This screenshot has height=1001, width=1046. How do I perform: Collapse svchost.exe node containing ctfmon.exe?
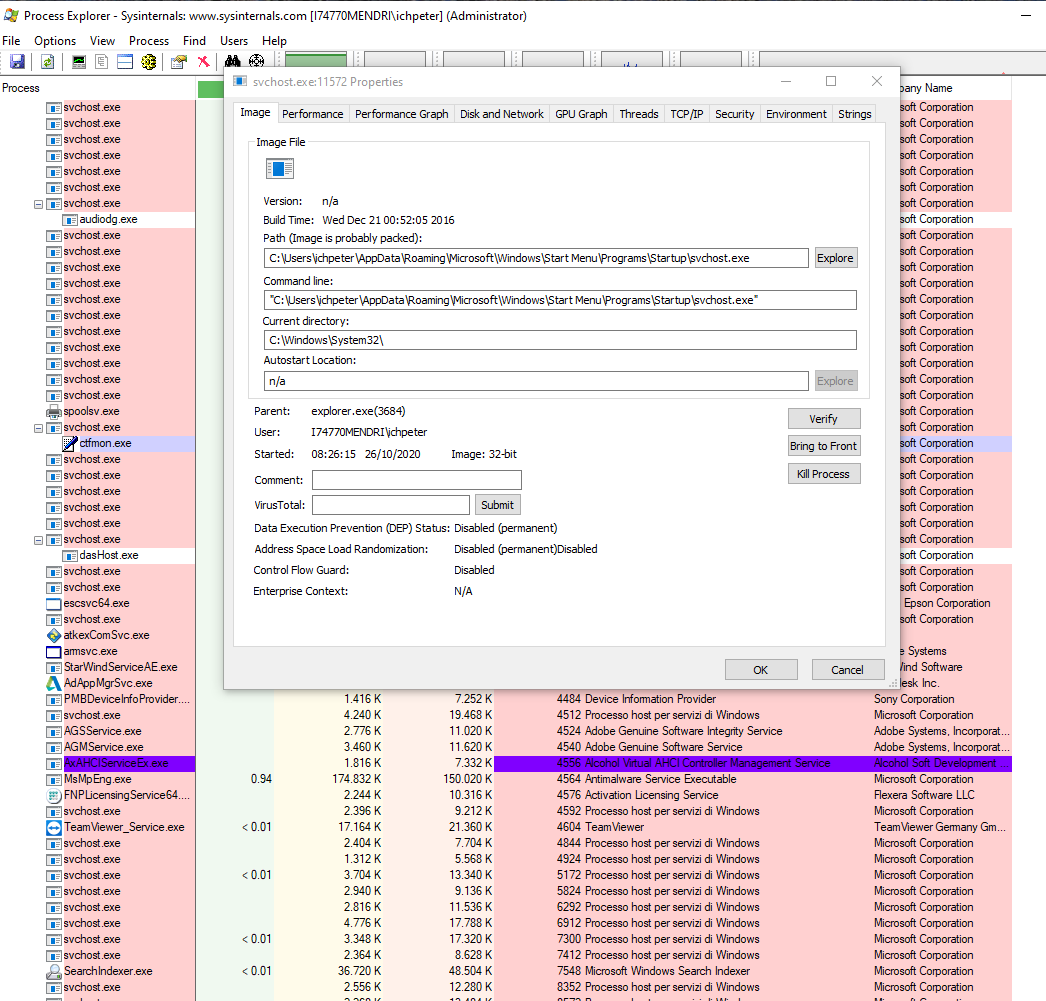point(39,428)
